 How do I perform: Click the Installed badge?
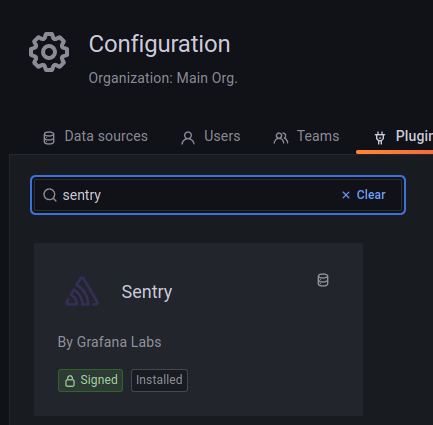(x=159, y=380)
